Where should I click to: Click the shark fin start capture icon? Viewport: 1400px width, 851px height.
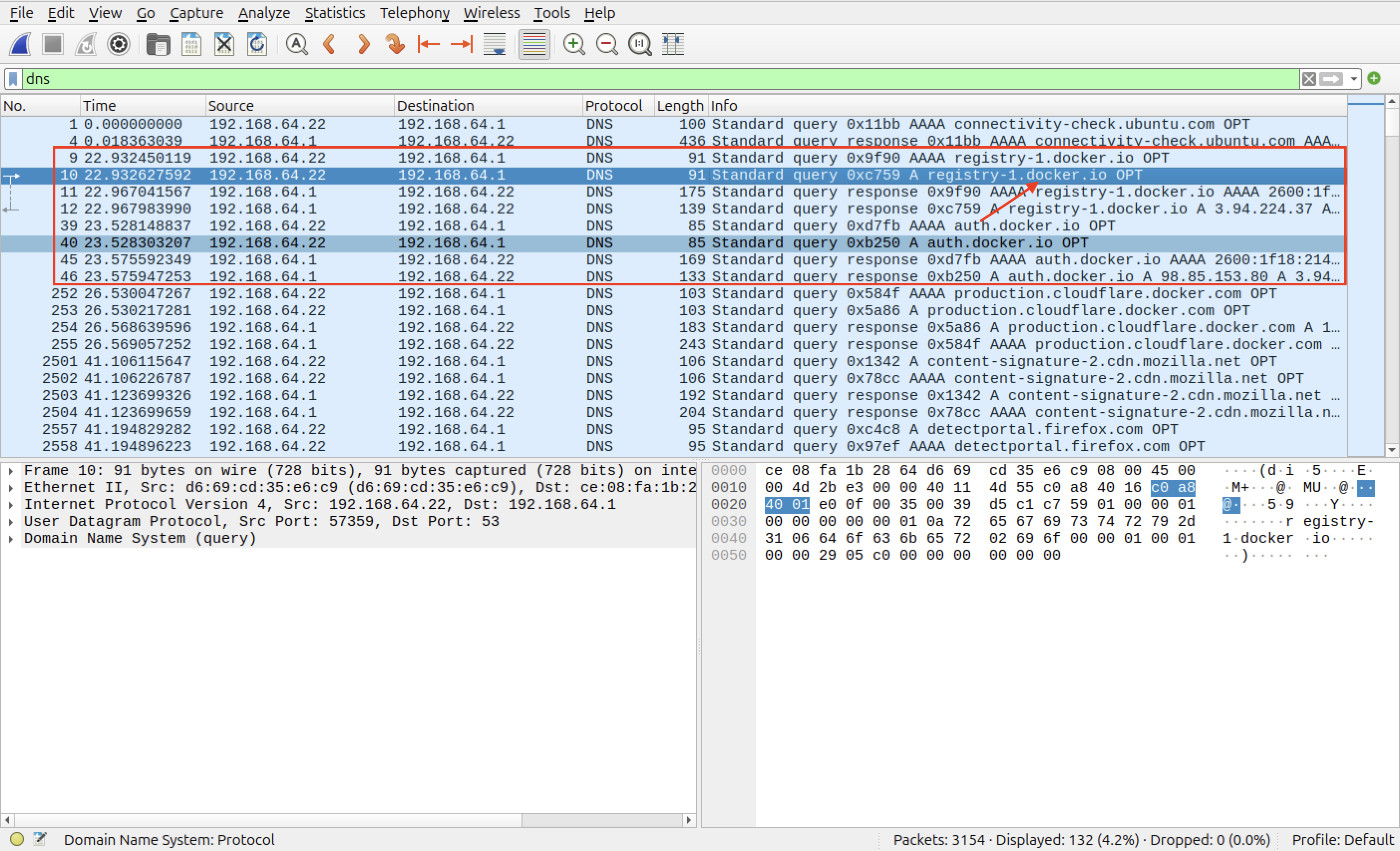[x=20, y=44]
